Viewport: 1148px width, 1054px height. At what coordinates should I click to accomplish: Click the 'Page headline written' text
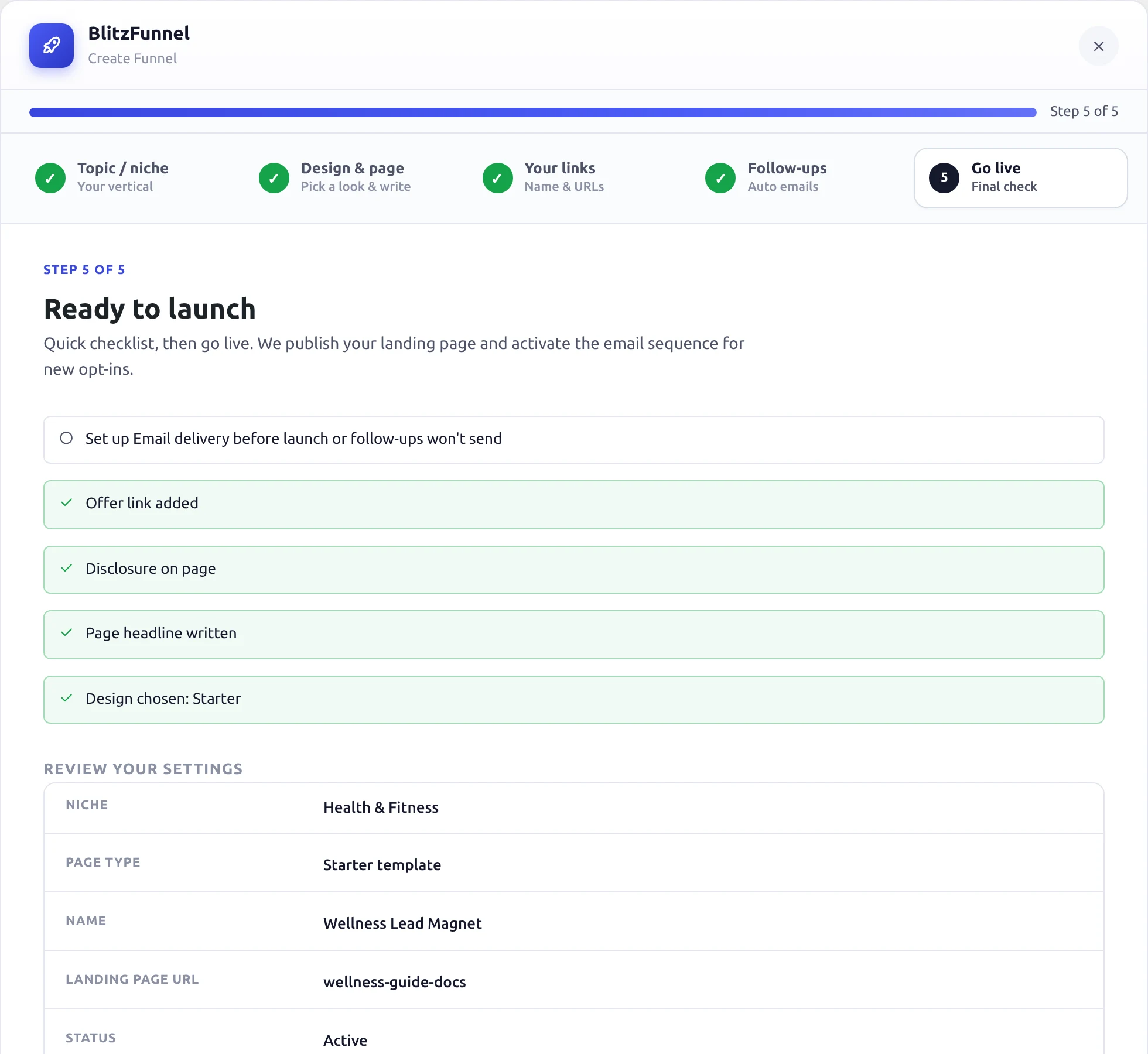pos(161,633)
